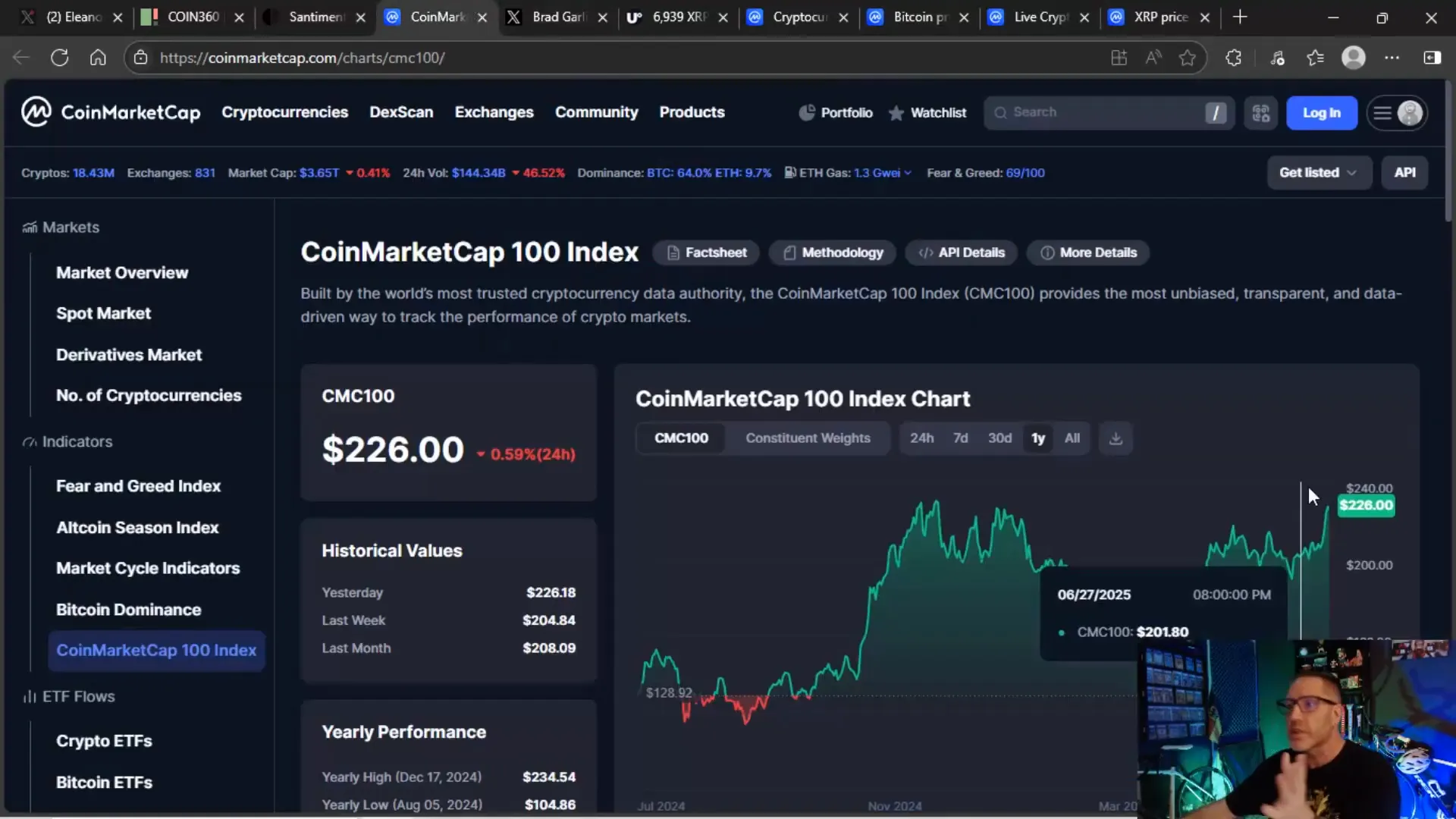Viewport: 1456px width, 819px height.
Task: Click the Log In button
Action: tap(1322, 113)
